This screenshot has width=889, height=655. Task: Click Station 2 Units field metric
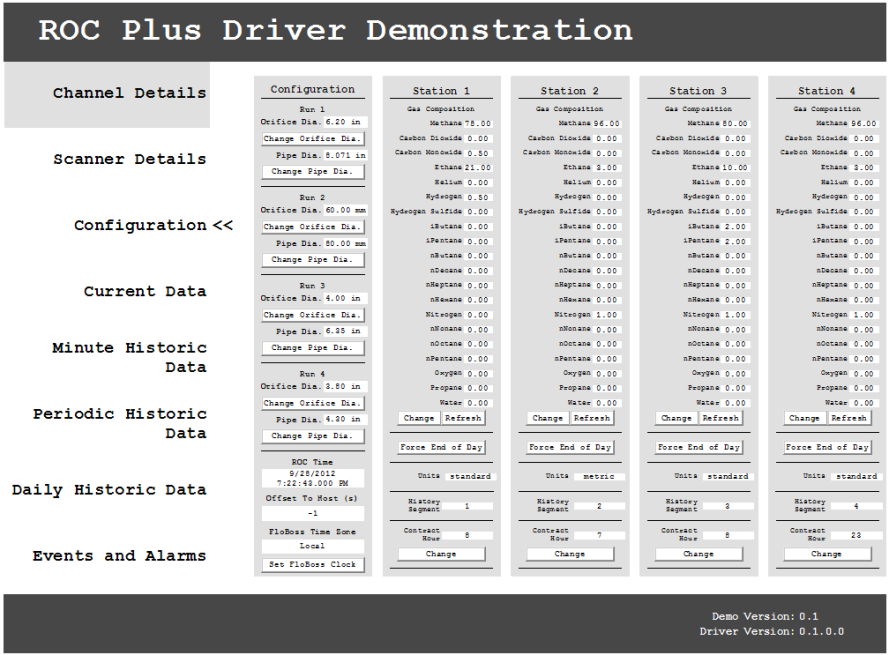point(599,477)
